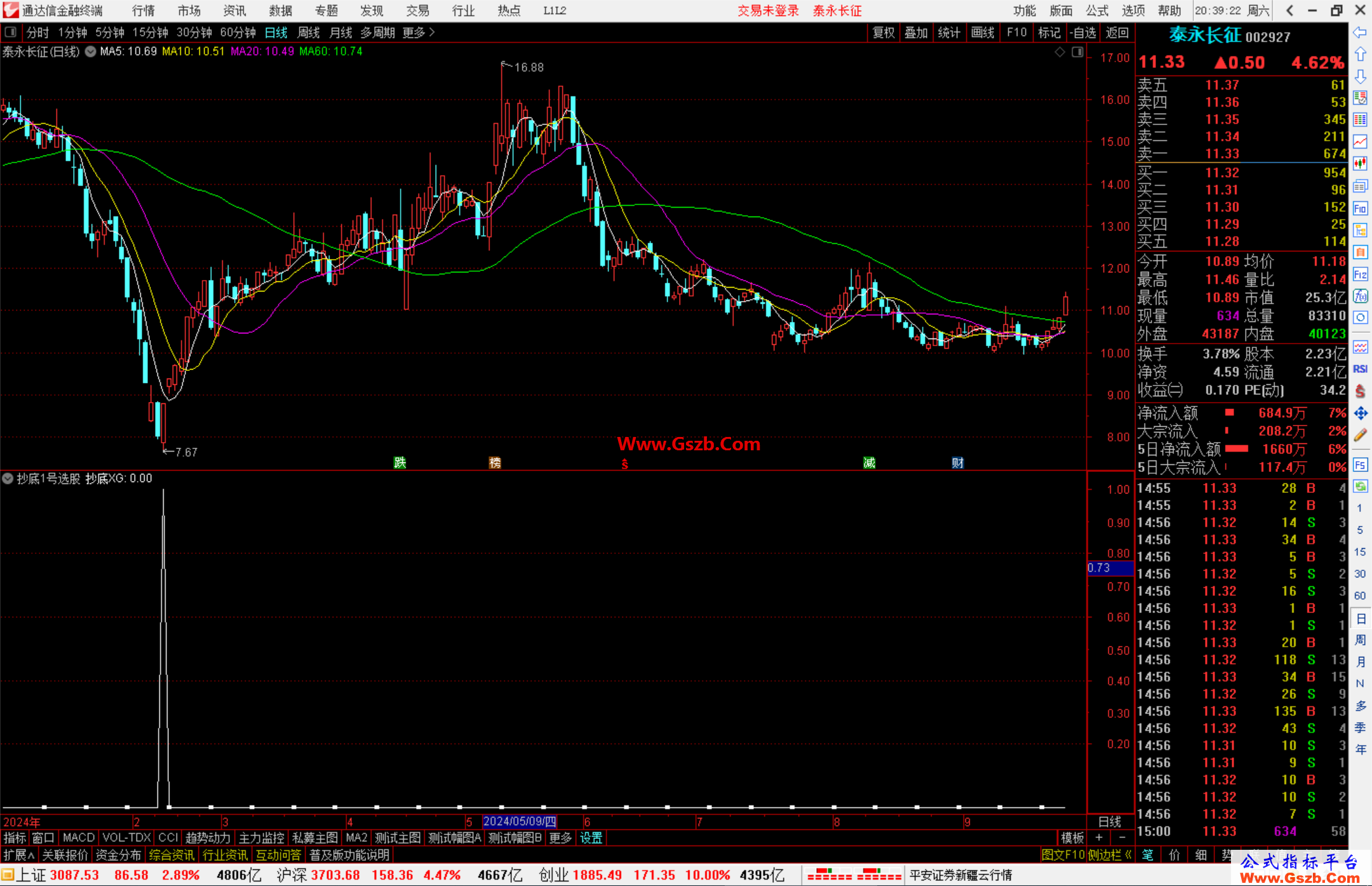Image resolution: width=1372 pixels, height=886 pixels.
Task: Open the 指标 indicator menu
Action: click(15, 838)
